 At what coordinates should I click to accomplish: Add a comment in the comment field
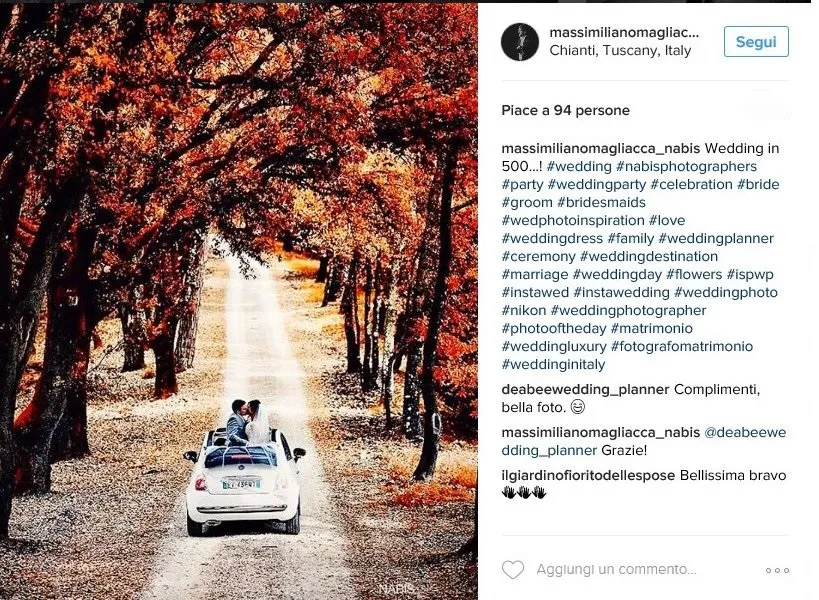click(616, 569)
